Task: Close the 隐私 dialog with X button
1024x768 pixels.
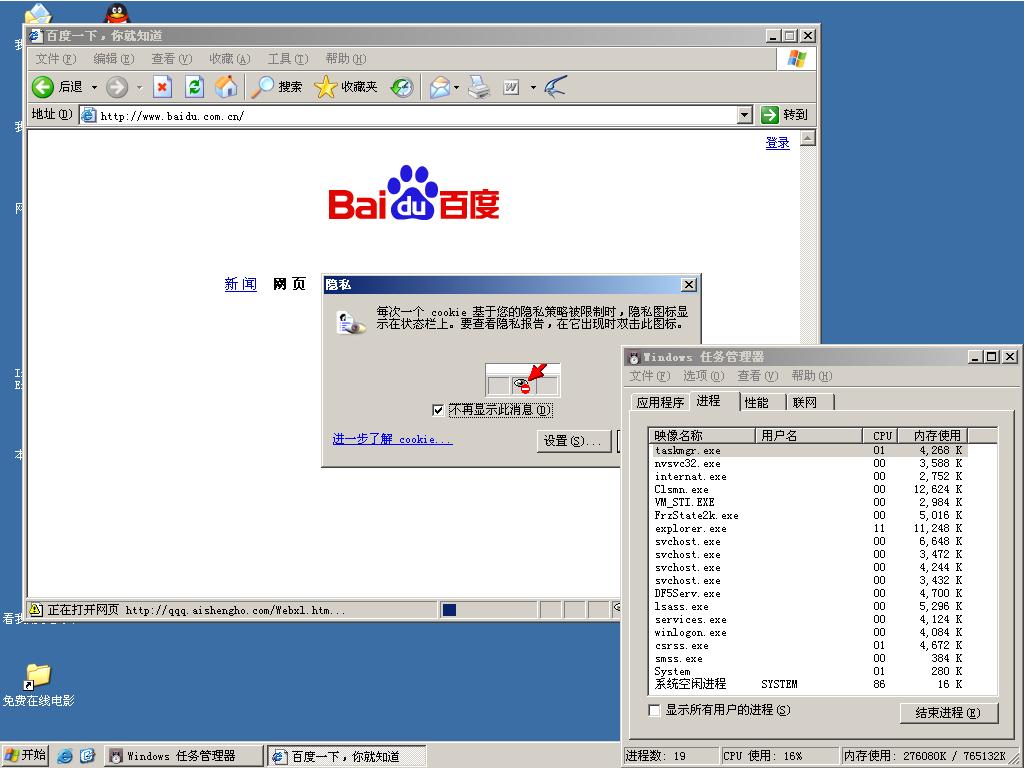Action: (x=689, y=285)
